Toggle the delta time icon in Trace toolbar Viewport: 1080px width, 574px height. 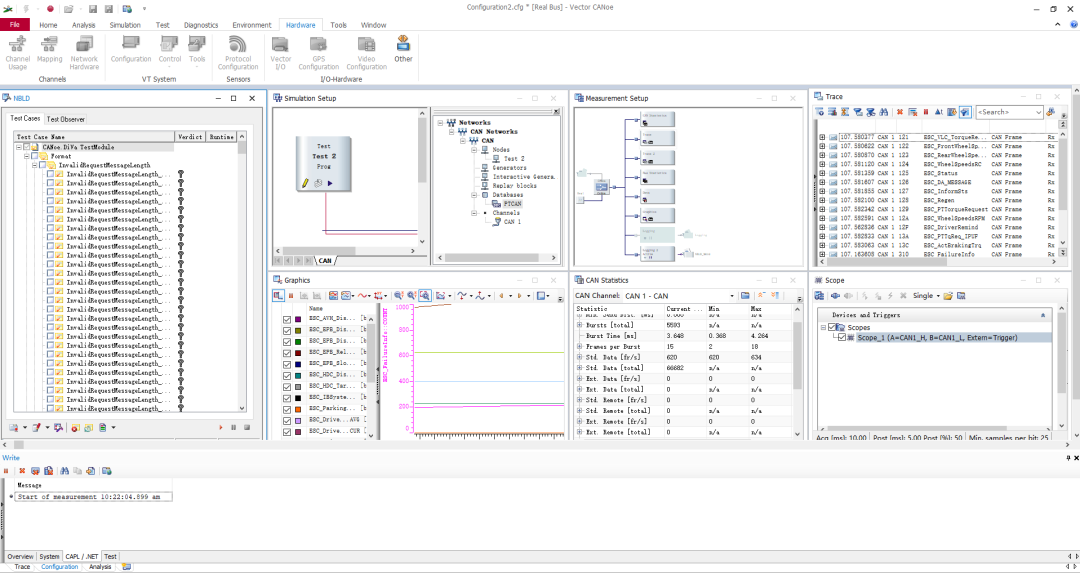939,112
